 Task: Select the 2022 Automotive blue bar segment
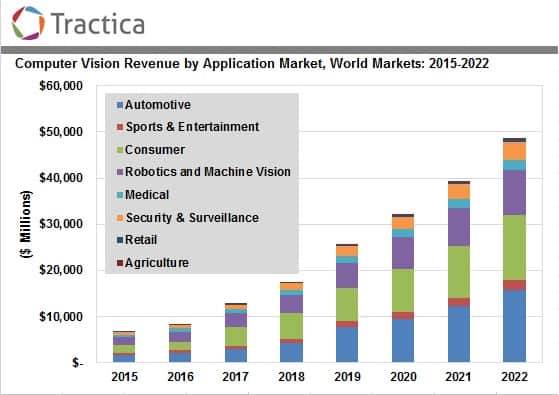click(x=514, y=326)
